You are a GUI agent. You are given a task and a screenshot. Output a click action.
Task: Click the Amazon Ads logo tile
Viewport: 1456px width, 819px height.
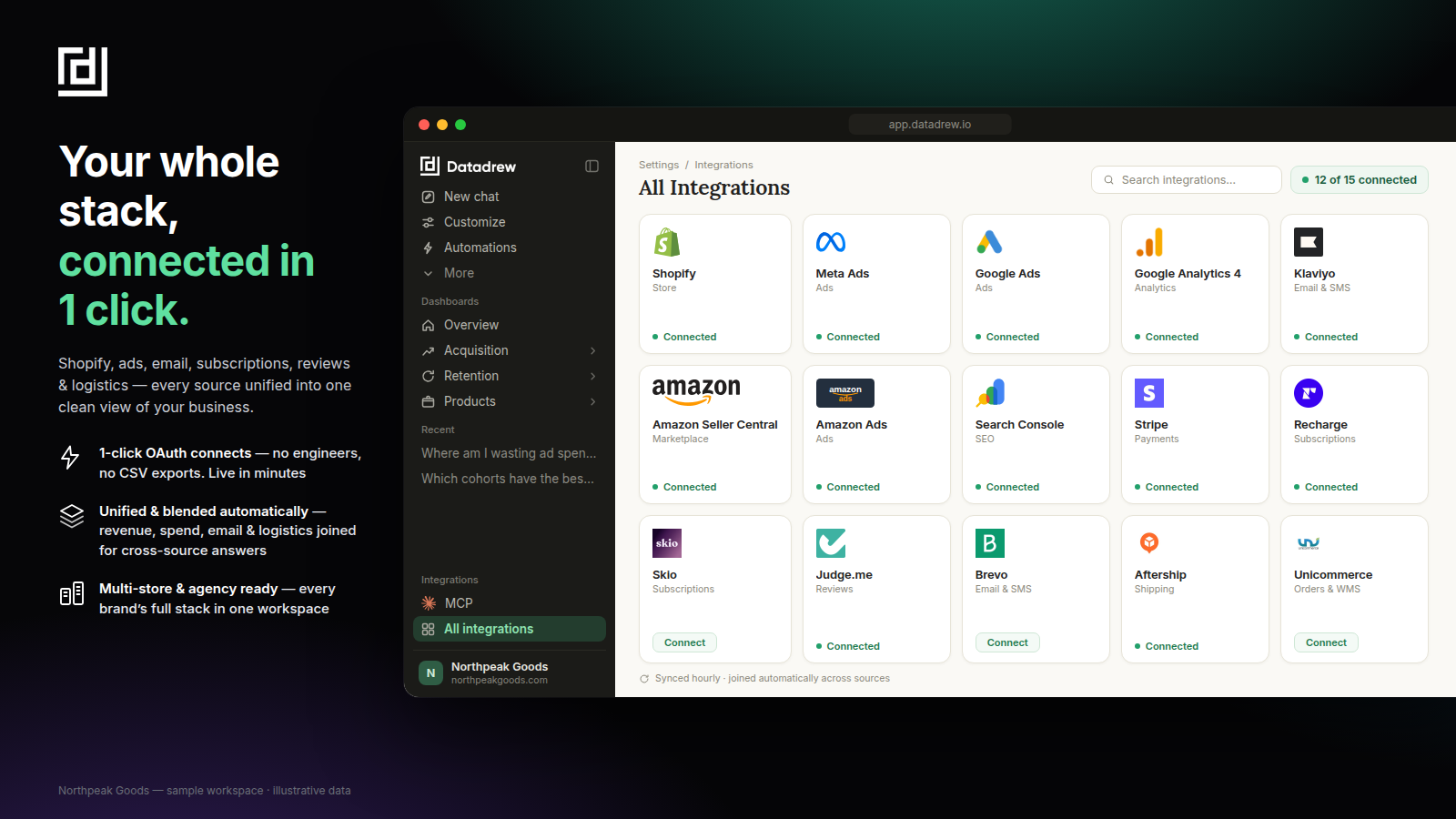pos(845,393)
